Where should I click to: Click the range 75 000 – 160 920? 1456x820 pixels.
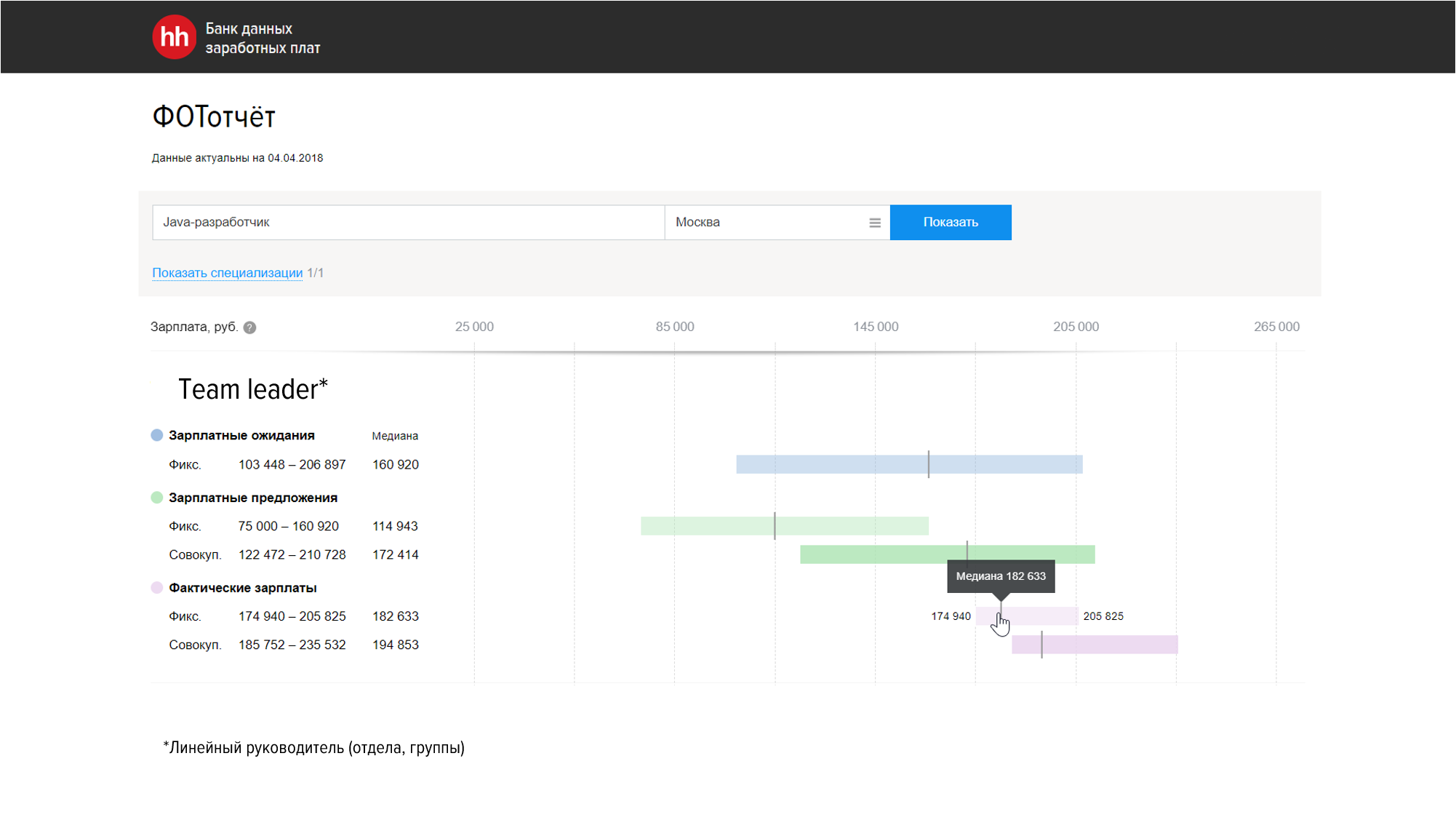[288, 526]
